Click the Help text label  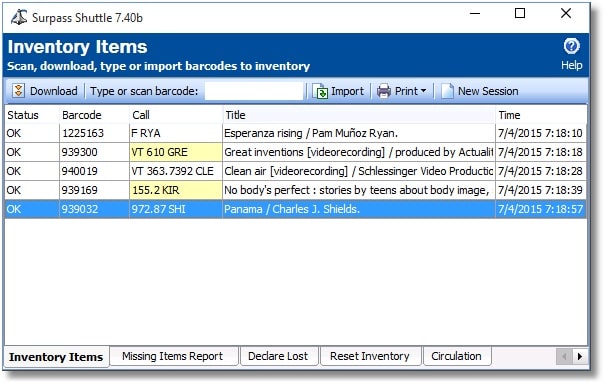pyautogui.click(x=571, y=65)
